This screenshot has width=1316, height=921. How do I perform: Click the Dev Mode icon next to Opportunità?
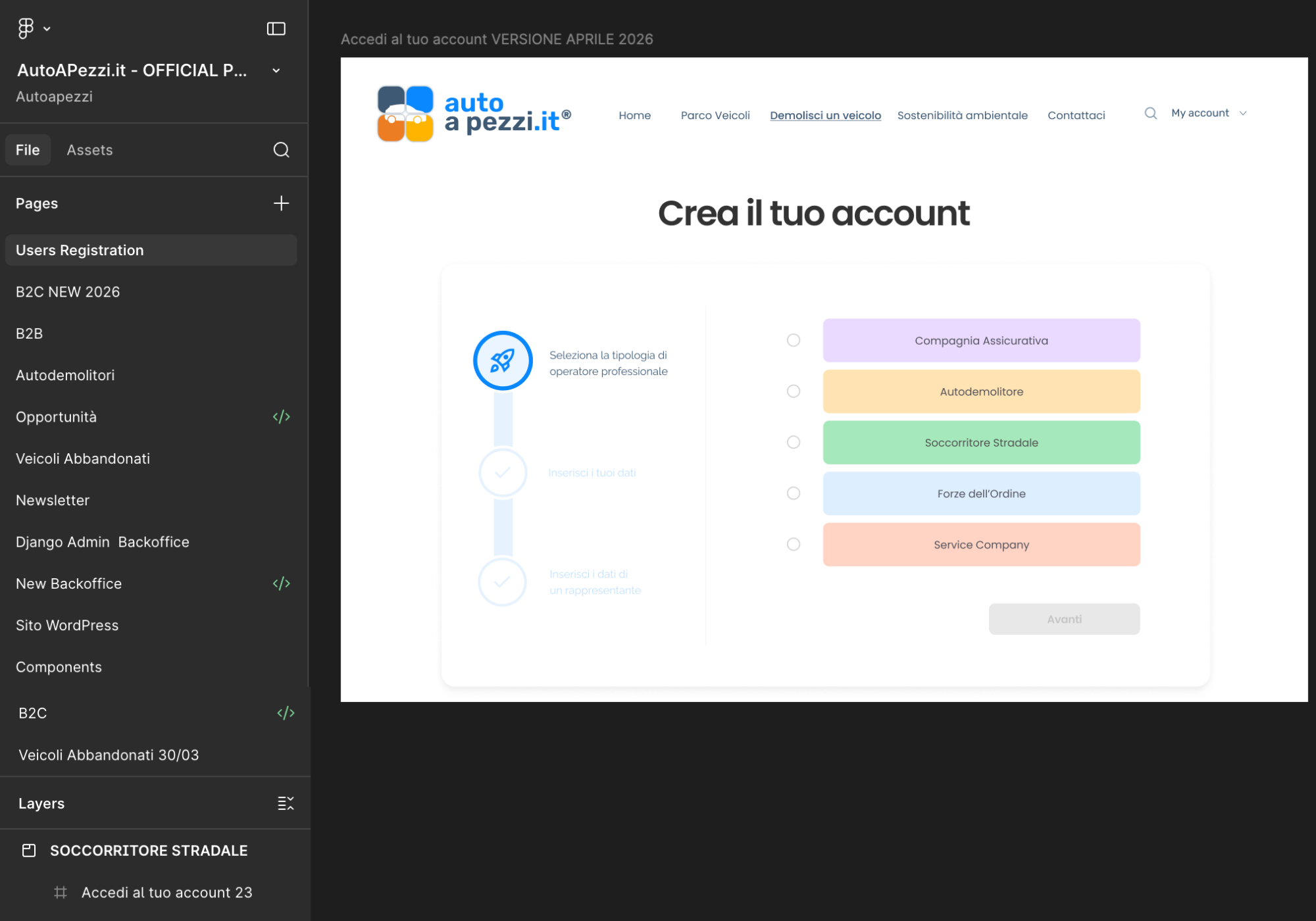click(x=281, y=417)
